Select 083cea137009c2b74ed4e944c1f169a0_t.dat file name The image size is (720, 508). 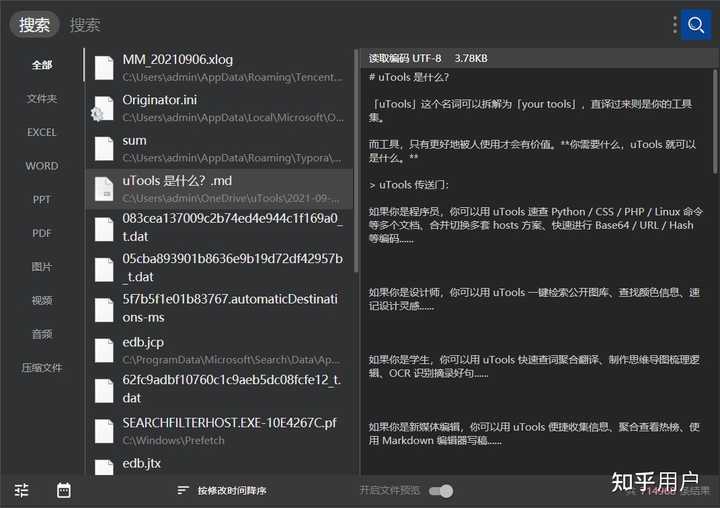pyautogui.click(x=232, y=227)
